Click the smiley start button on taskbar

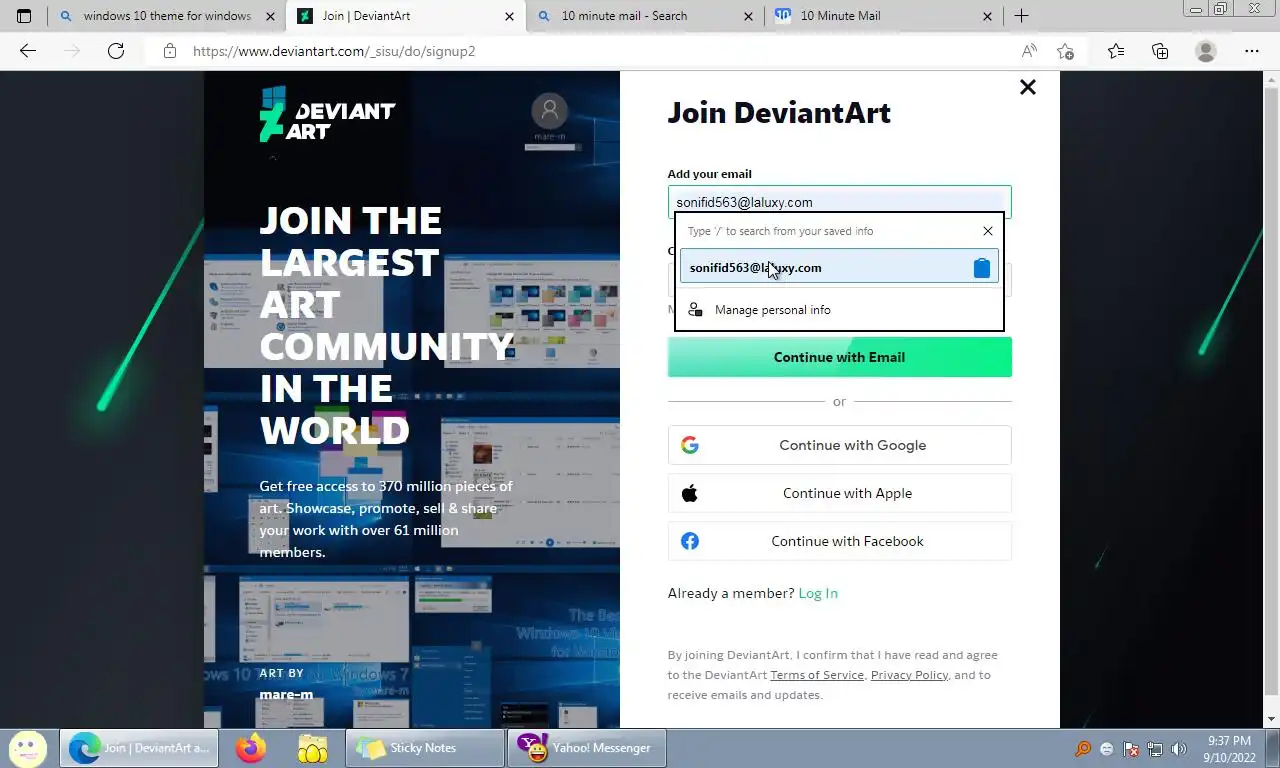coord(28,748)
